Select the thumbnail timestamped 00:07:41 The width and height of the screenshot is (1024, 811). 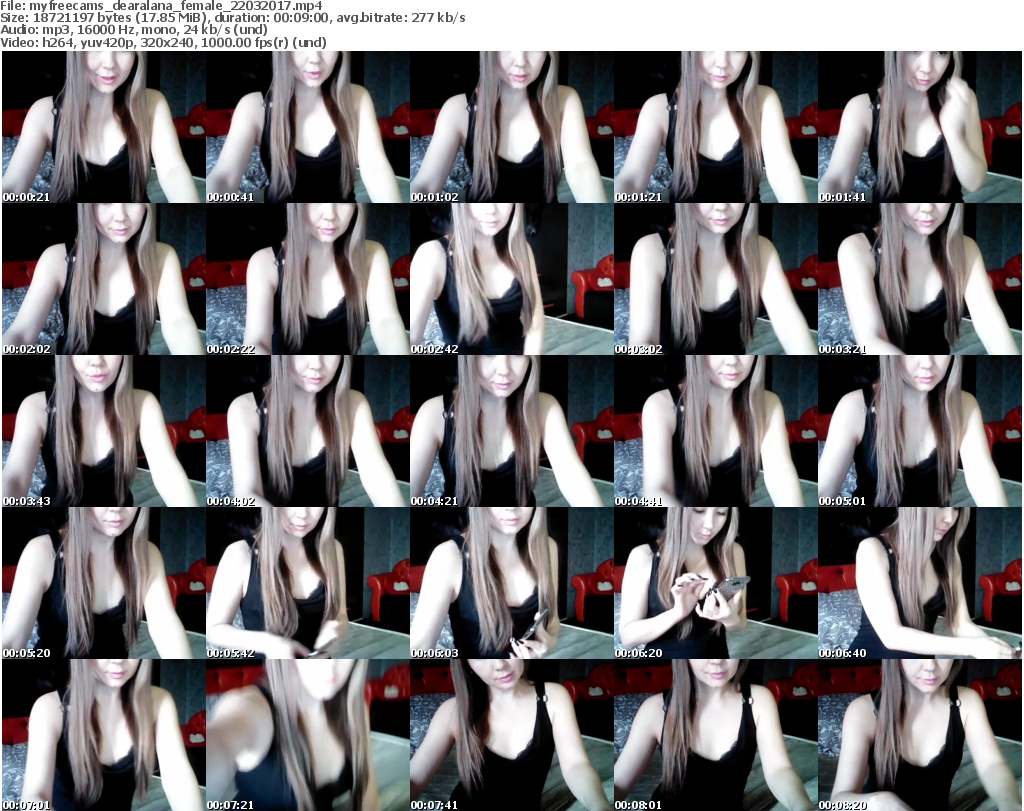[x=511, y=735]
